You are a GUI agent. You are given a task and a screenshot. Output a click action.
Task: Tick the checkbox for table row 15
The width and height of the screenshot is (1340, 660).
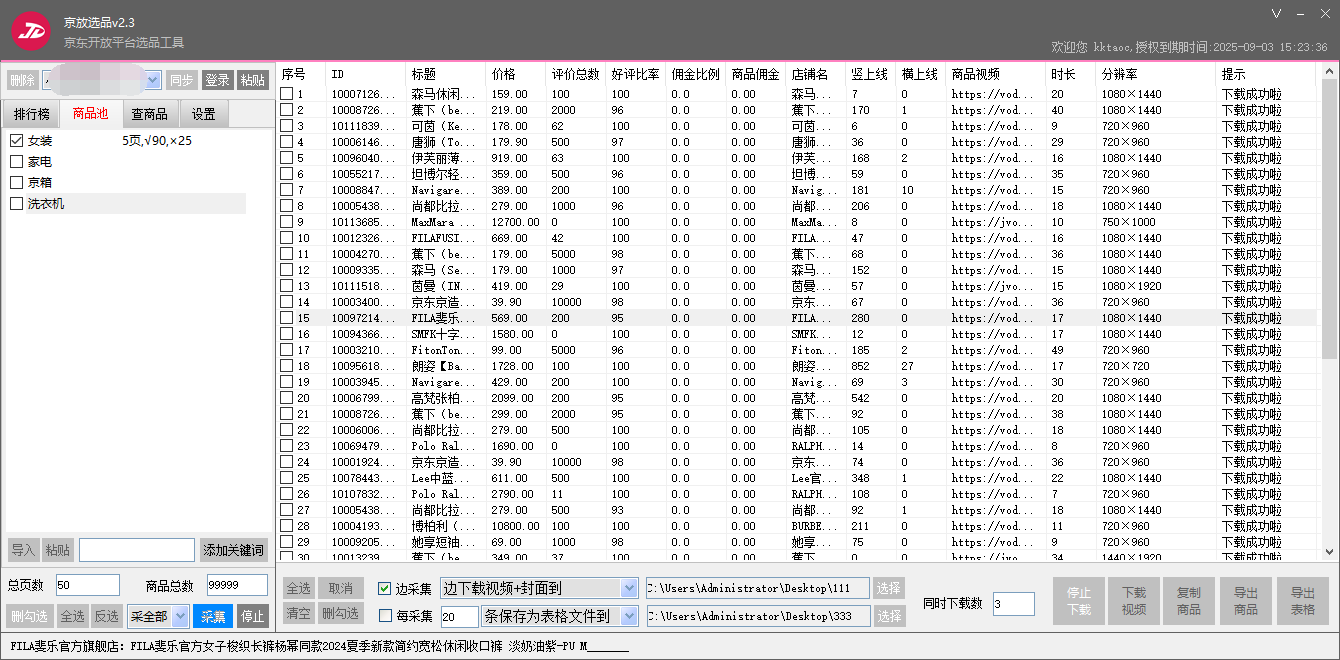[x=287, y=318]
